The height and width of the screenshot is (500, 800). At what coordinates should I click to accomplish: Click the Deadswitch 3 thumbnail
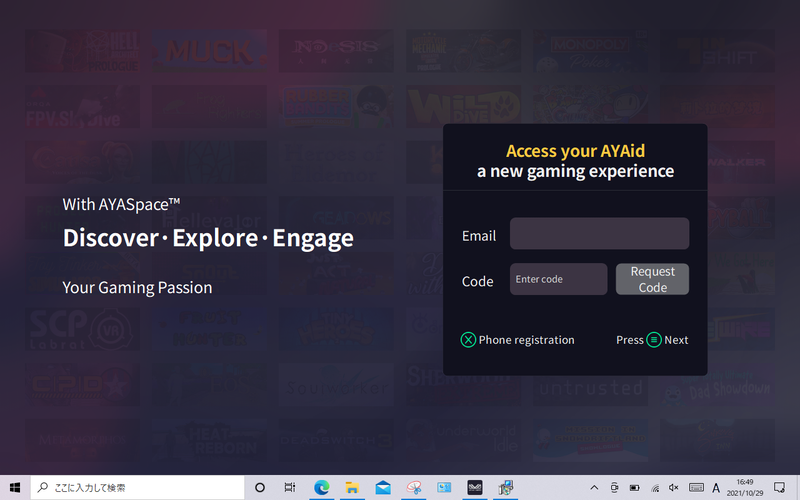pyautogui.click(x=336, y=440)
